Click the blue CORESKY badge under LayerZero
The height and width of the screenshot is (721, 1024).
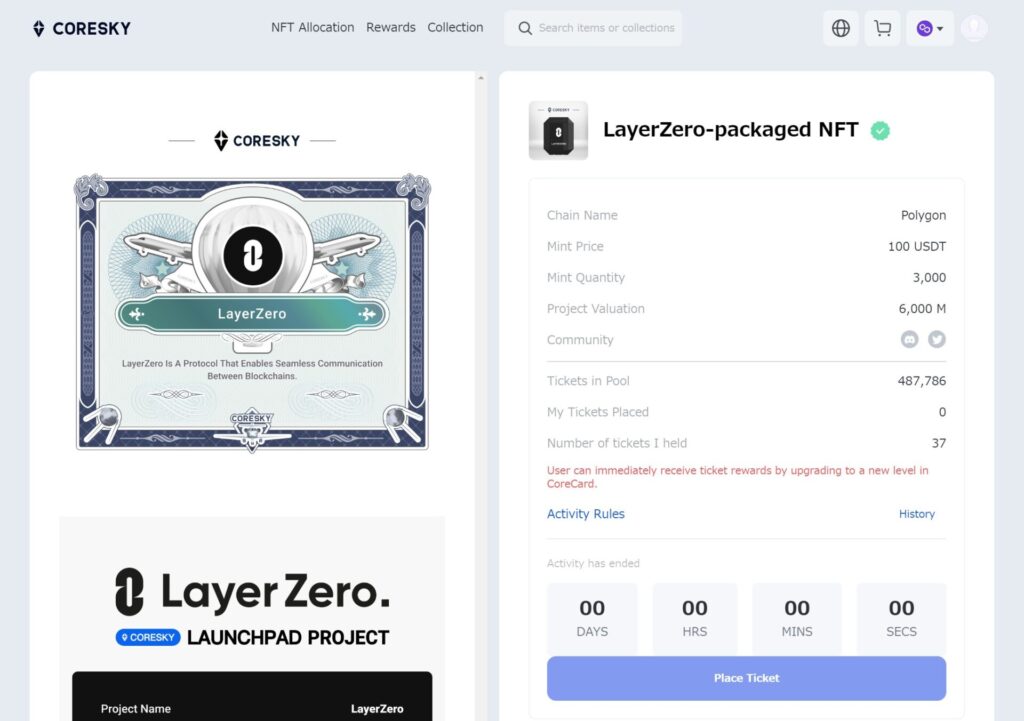point(148,637)
